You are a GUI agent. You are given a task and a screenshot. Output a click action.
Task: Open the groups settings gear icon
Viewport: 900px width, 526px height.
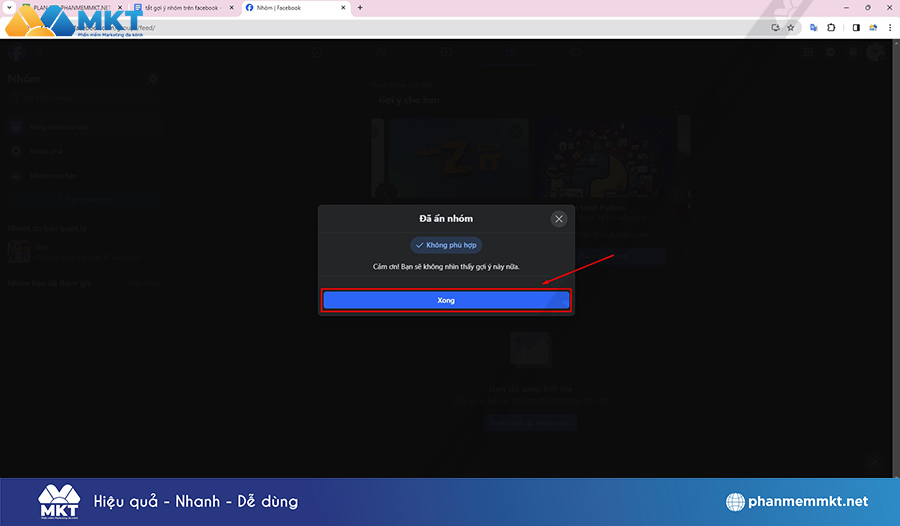click(153, 78)
